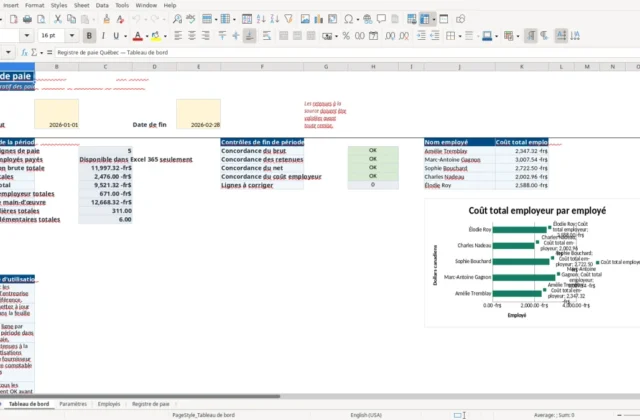
Task: Toggle Center Horizontally alignment
Action: pyautogui.click(x=192, y=36)
